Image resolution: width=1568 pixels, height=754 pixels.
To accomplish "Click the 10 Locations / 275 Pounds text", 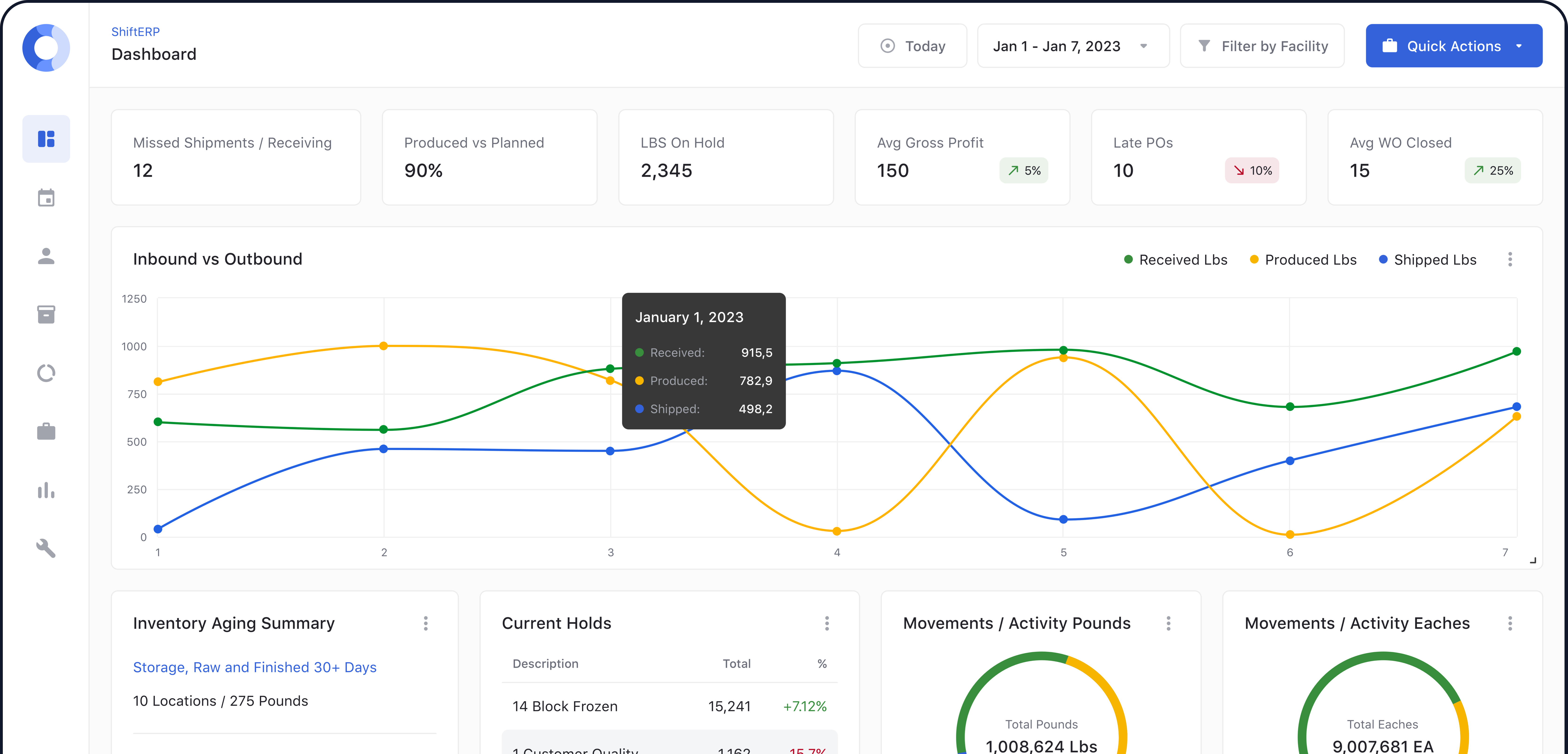I will click(220, 701).
